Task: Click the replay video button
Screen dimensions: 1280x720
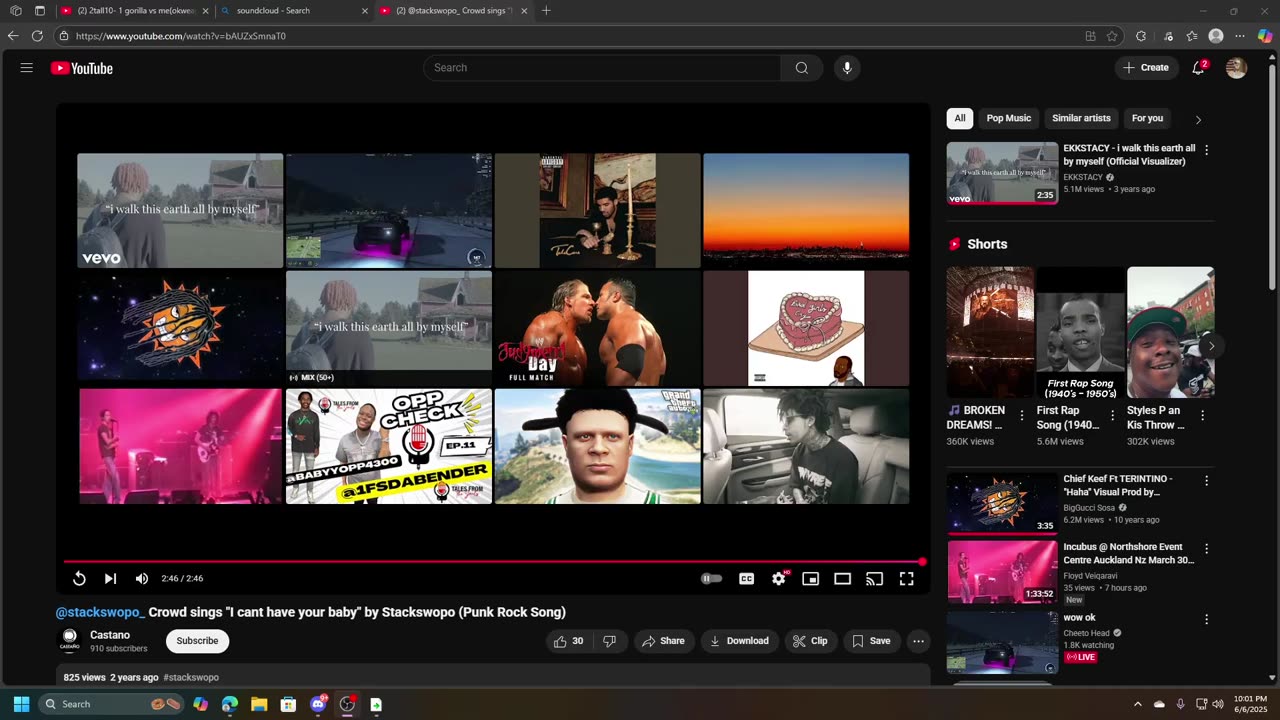Action: pos(79,578)
